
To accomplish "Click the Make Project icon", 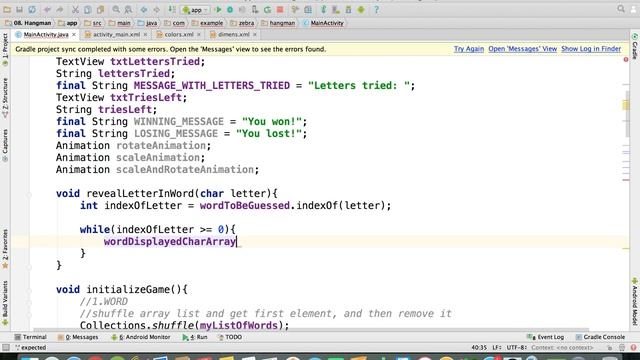I will coord(172,10).
